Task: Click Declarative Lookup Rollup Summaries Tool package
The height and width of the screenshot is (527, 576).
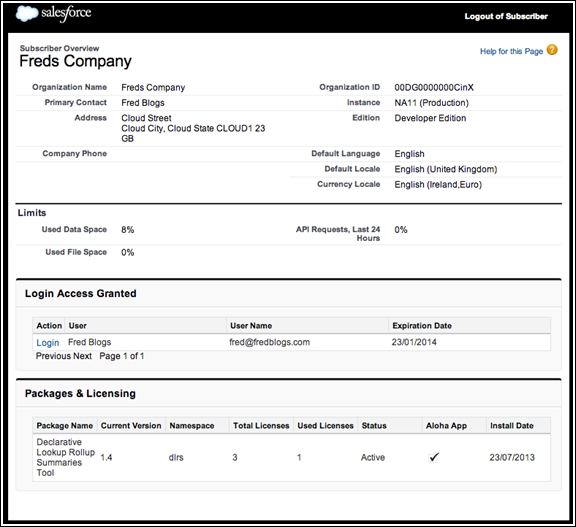Action: pyautogui.click(x=65, y=457)
